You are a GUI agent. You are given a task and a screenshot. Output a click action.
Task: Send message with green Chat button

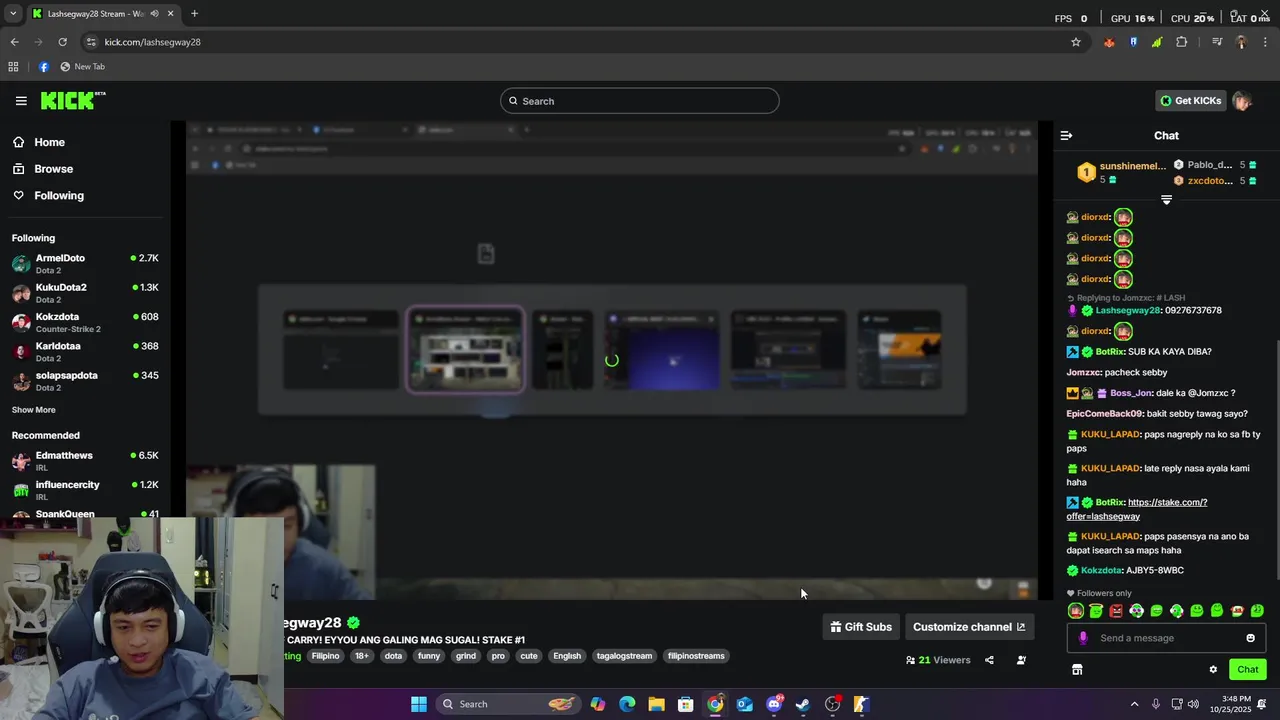[1248, 670]
